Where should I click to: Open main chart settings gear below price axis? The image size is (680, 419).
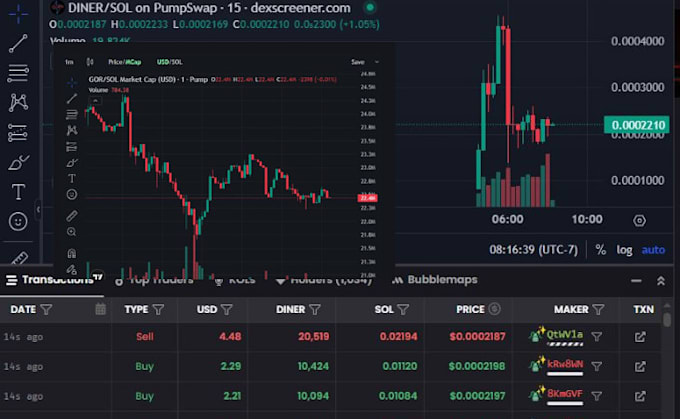(639, 220)
